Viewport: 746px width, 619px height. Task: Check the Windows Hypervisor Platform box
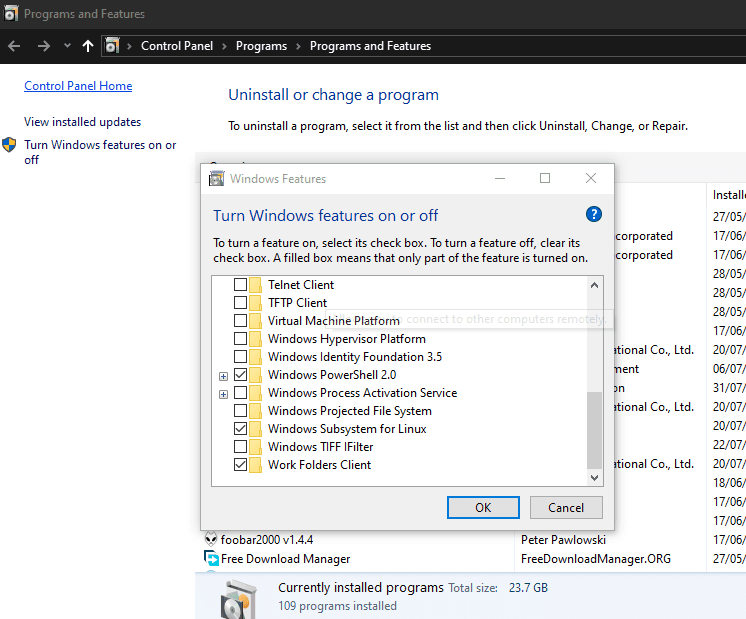click(x=240, y=339)
